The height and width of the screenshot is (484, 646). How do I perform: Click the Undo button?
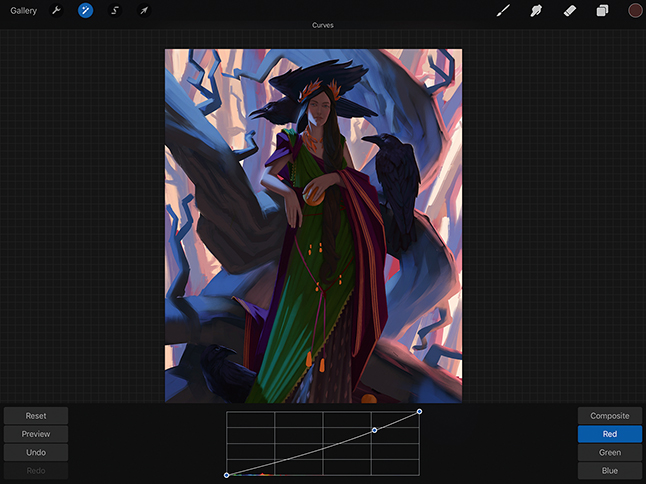(x=36, y=452)
